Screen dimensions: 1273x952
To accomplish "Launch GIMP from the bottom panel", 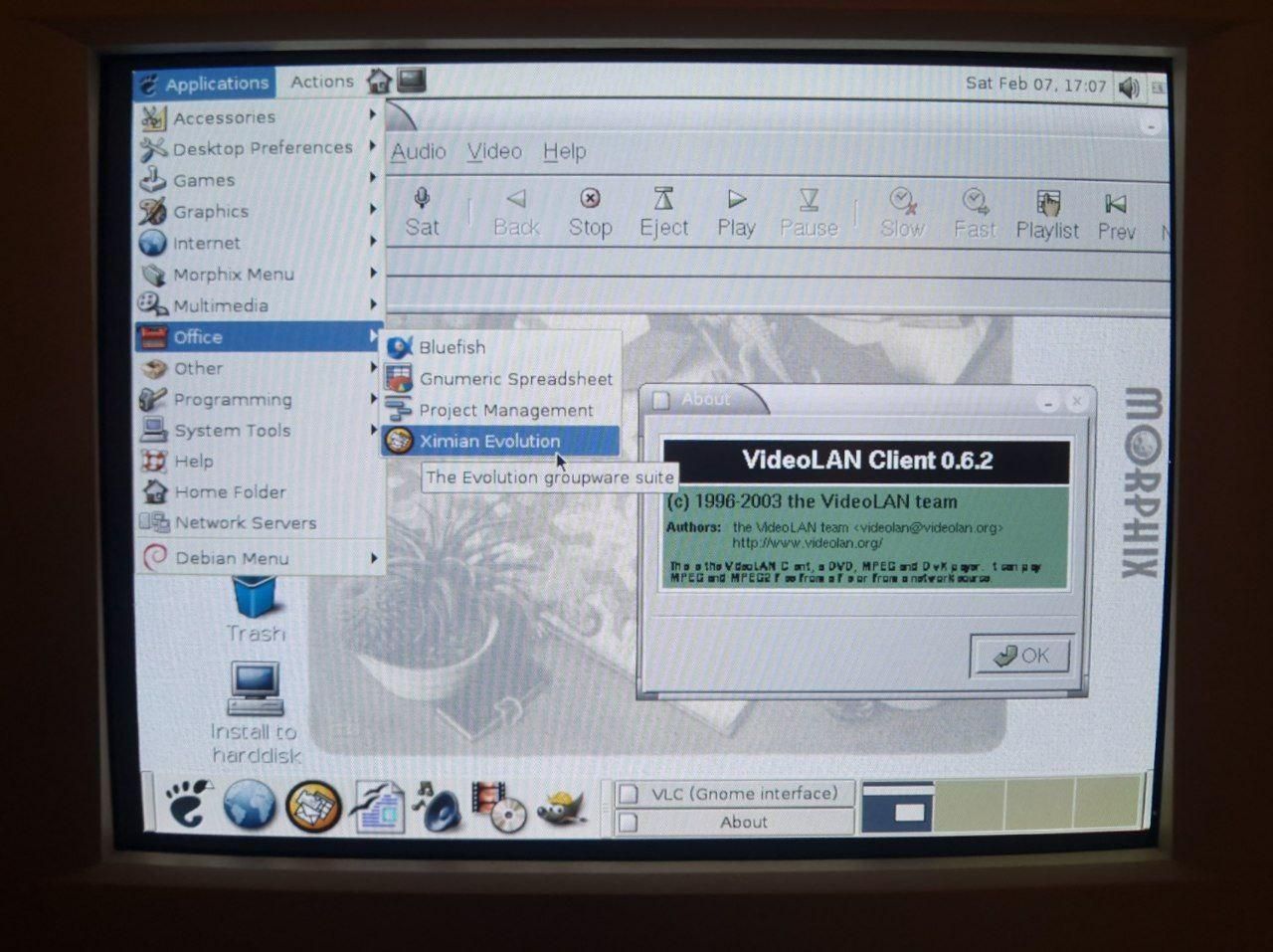I will point(563,808).
